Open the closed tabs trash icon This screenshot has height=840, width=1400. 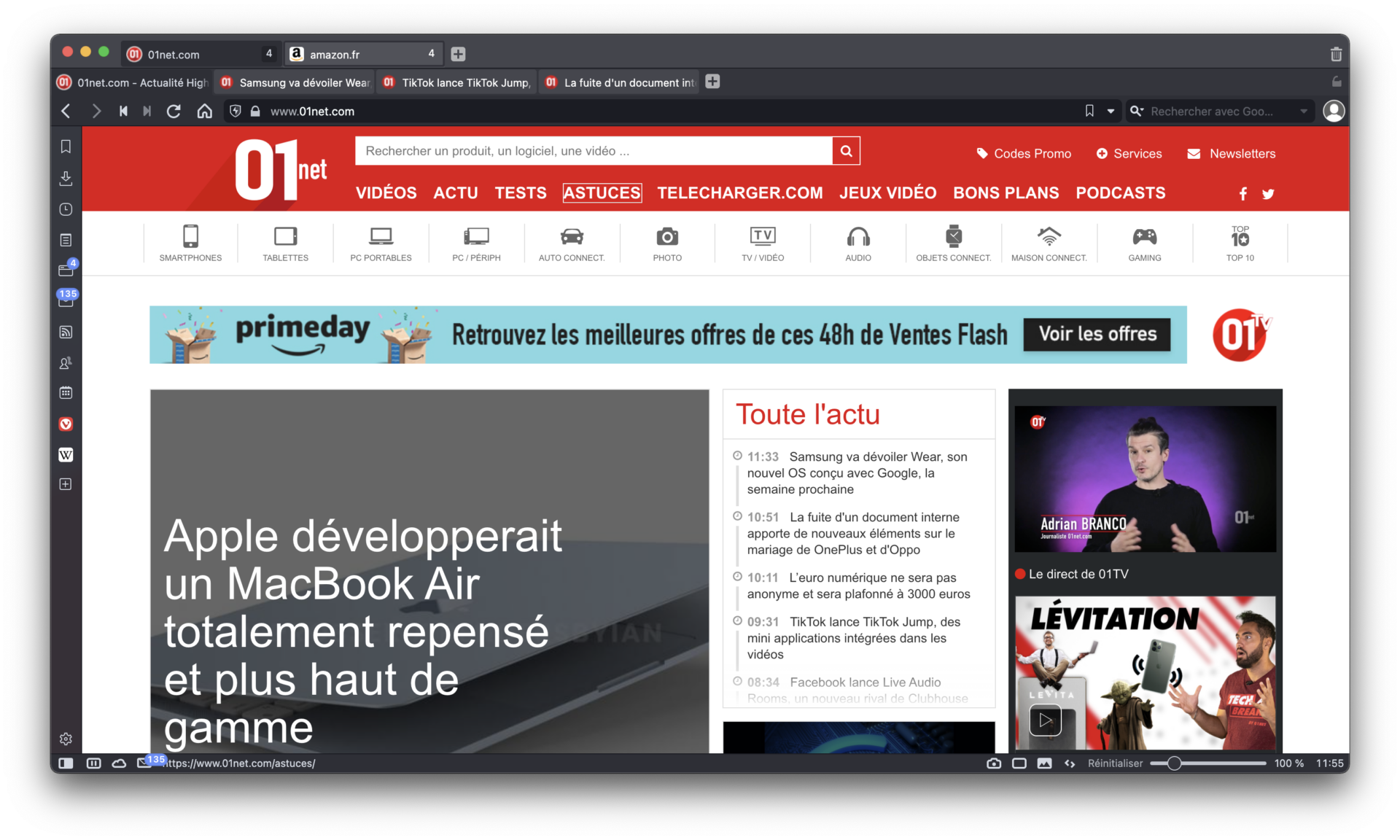pos(1336,54)
